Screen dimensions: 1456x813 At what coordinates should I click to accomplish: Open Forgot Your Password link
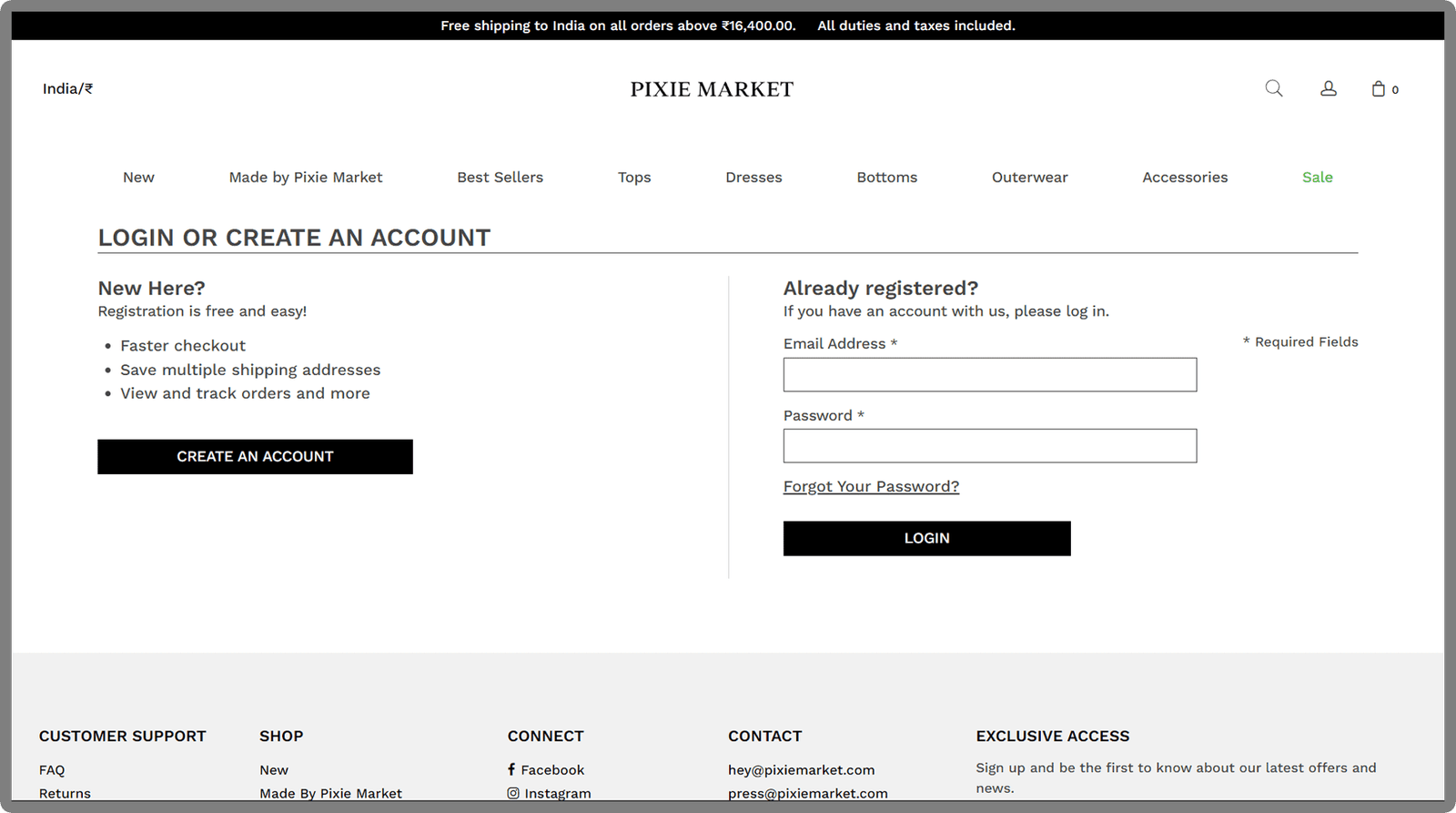[871, 486]
